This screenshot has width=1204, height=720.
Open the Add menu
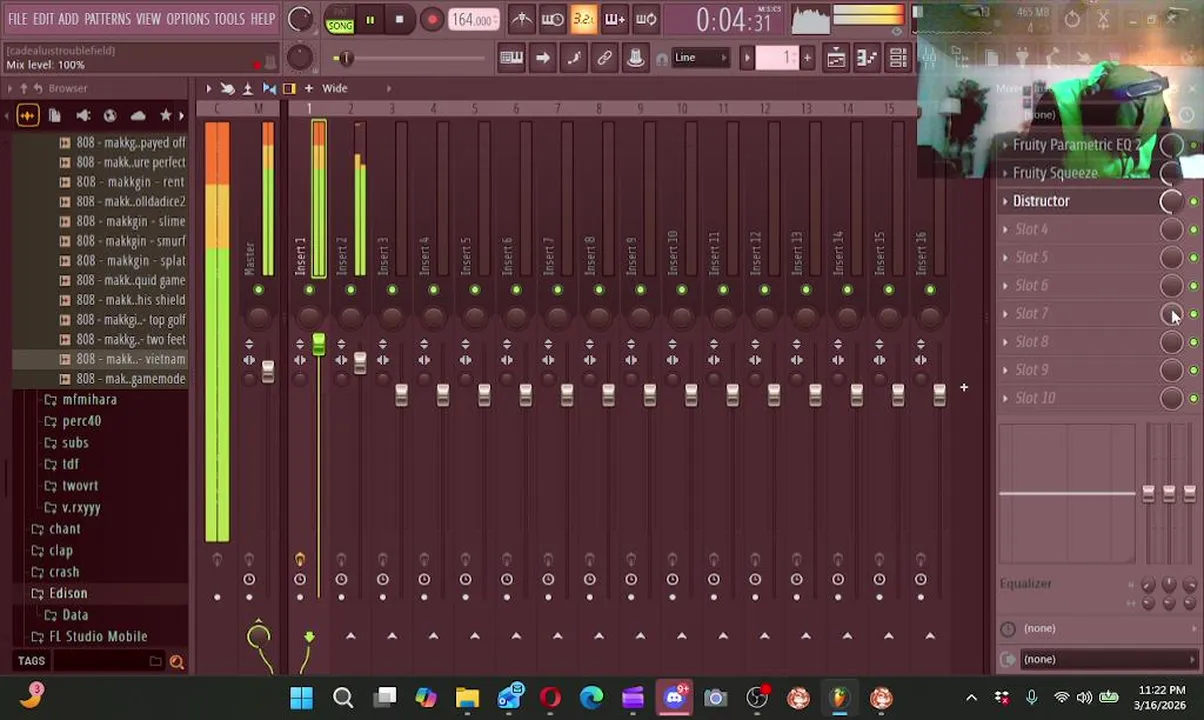tap(68, 19)
